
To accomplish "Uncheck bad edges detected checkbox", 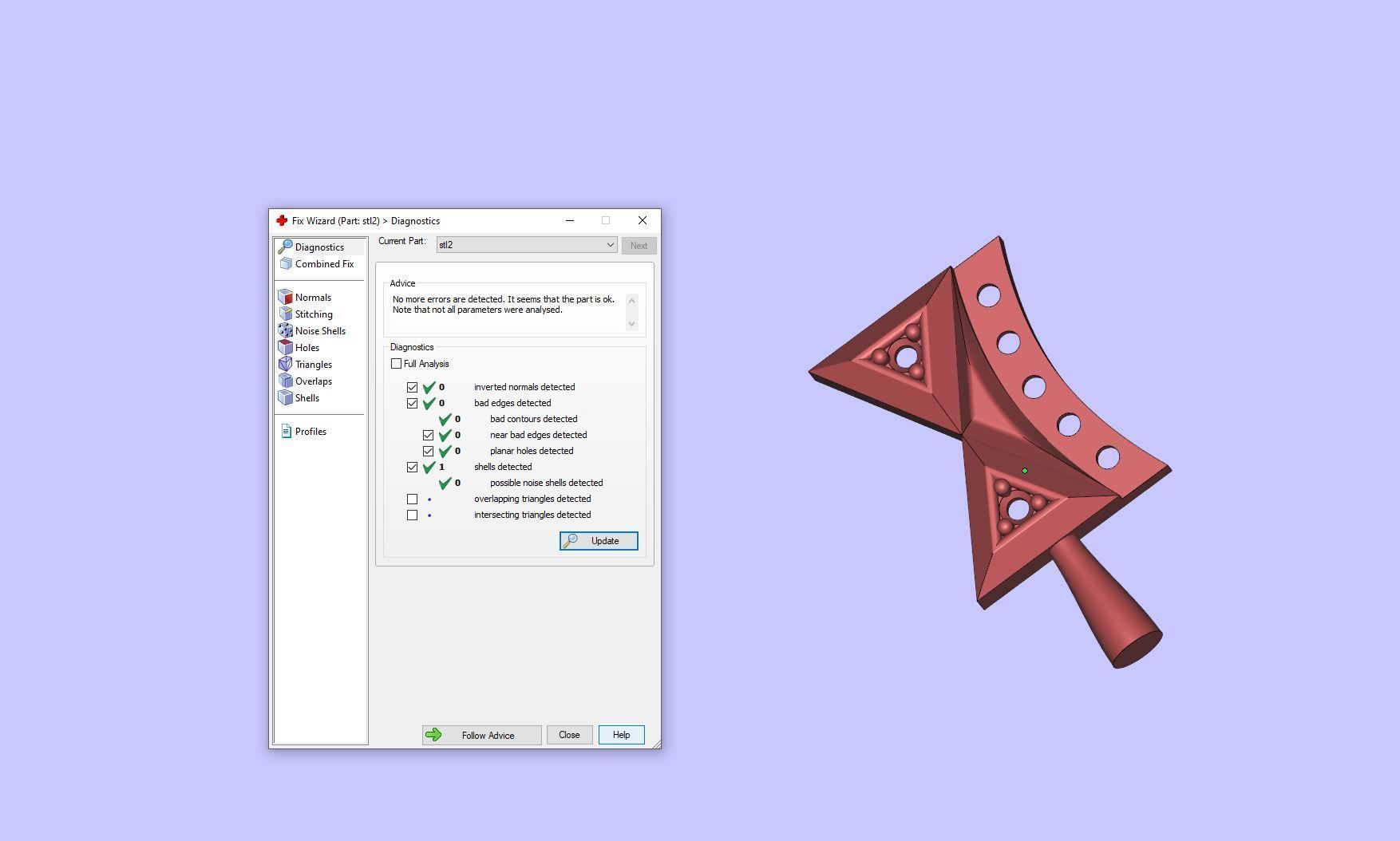I will pyautogui.click(x=412, y=404).
